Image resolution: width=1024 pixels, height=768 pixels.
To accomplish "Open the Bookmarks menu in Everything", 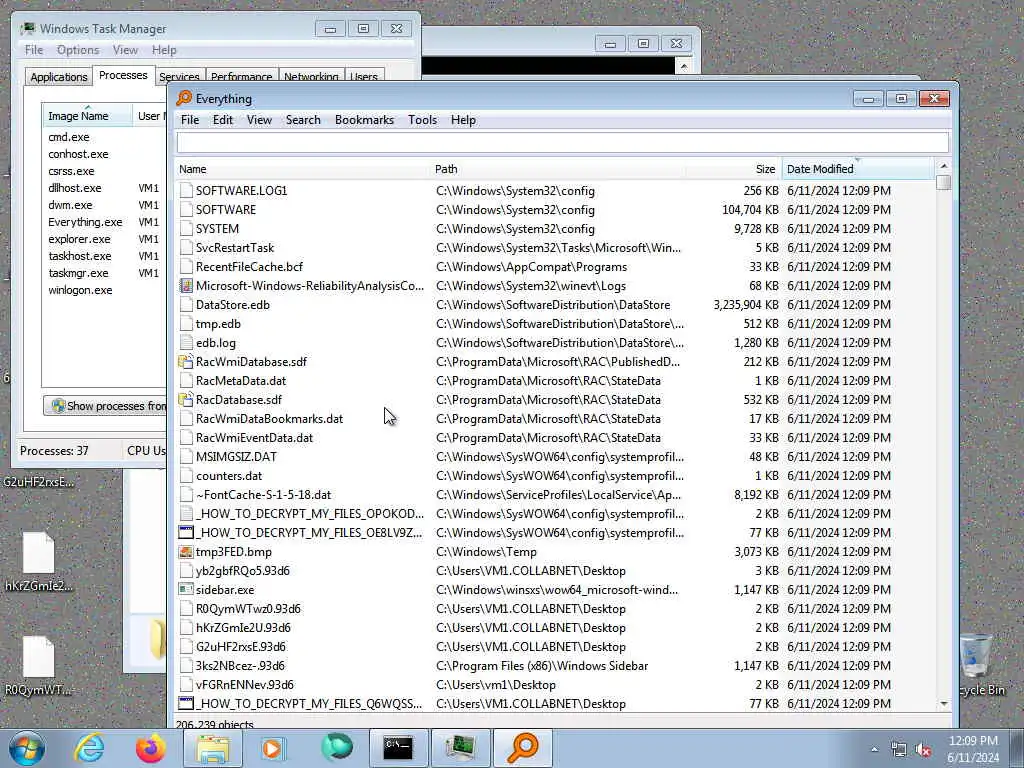I will (x=364, y=120).
